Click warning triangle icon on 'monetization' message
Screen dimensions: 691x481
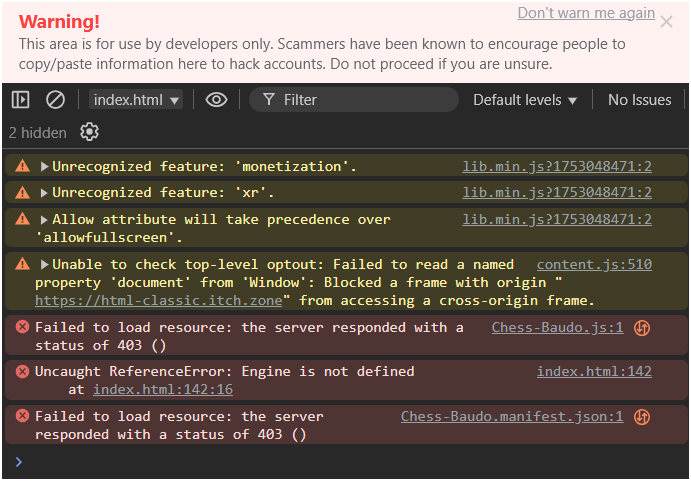click(22, 167)
